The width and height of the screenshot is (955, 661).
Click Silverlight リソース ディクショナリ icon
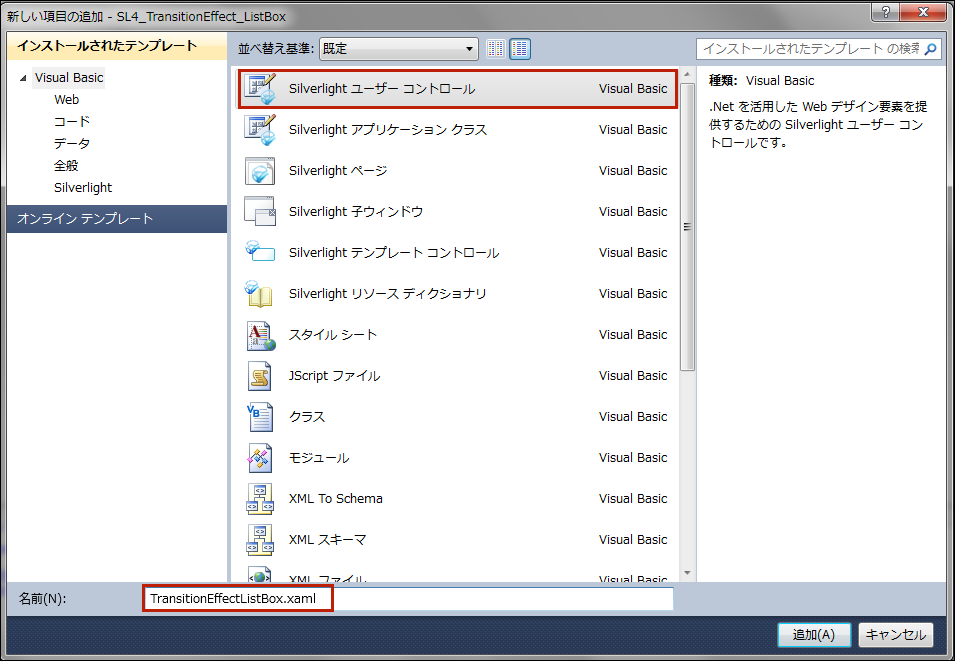tap(259, 294)
